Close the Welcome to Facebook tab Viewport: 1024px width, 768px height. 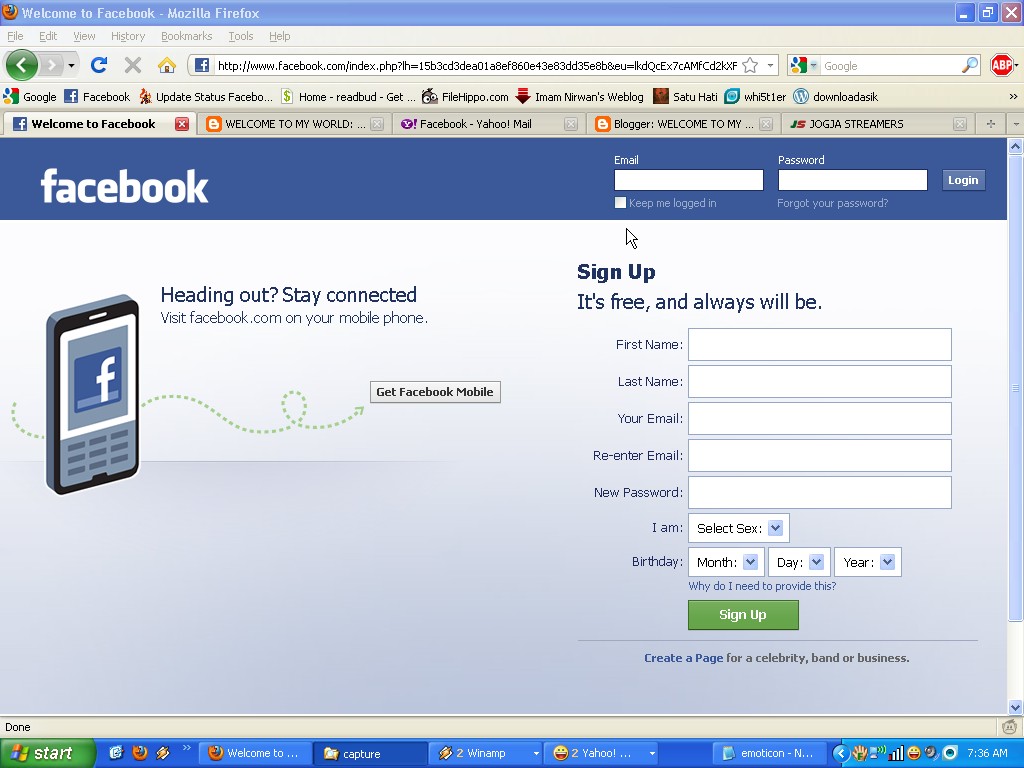click(182, 124)
